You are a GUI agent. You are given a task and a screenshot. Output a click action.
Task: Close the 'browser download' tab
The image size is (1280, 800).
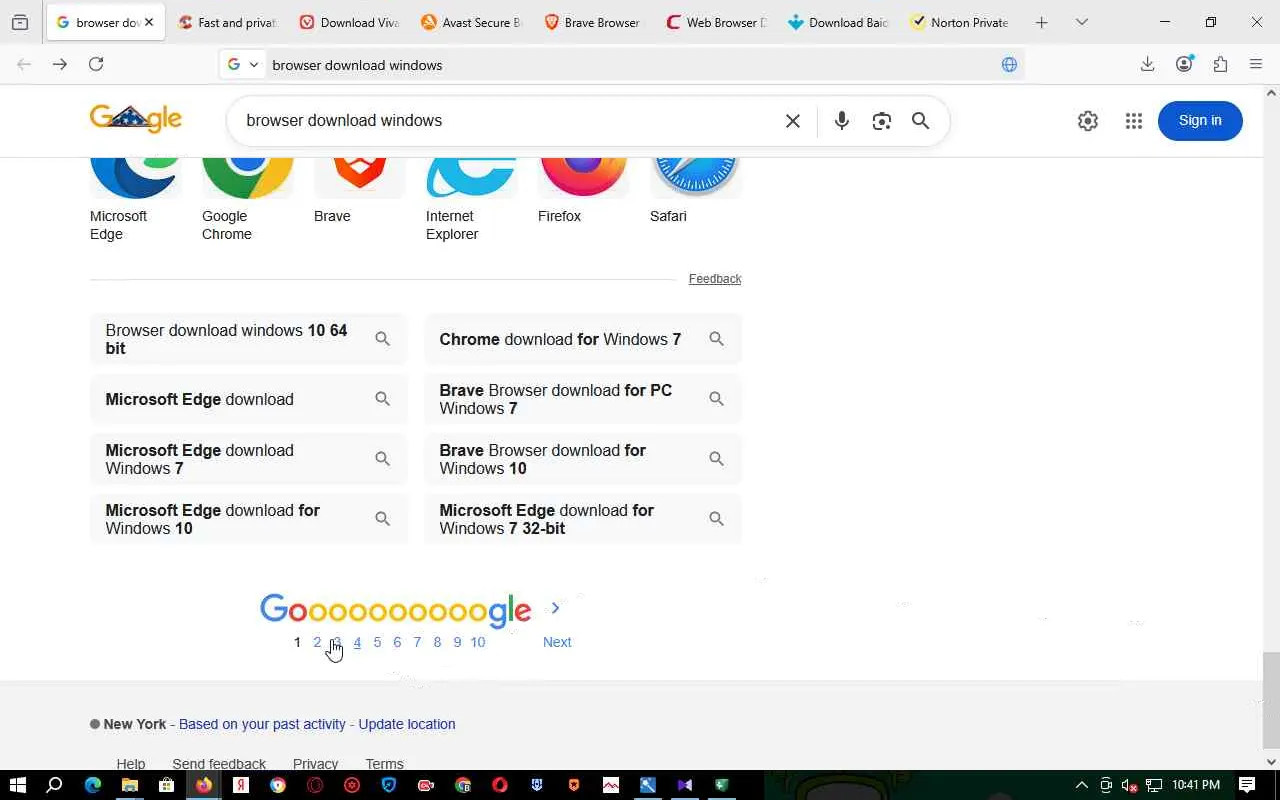[x=149, y=22]
